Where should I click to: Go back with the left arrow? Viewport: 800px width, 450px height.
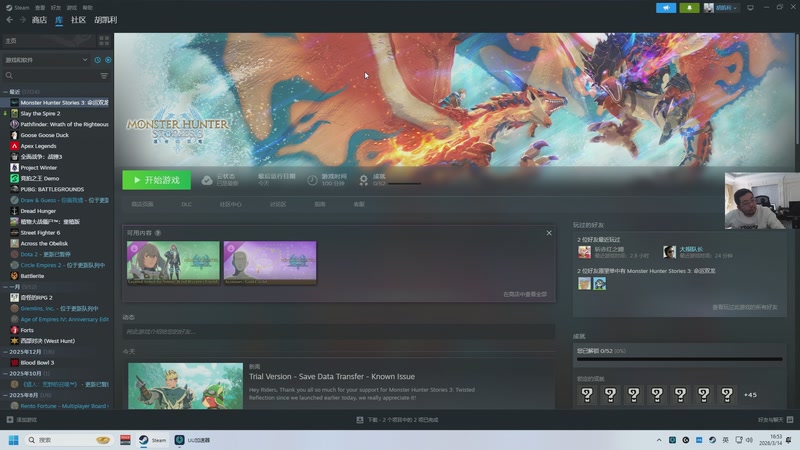coord(10,19)
